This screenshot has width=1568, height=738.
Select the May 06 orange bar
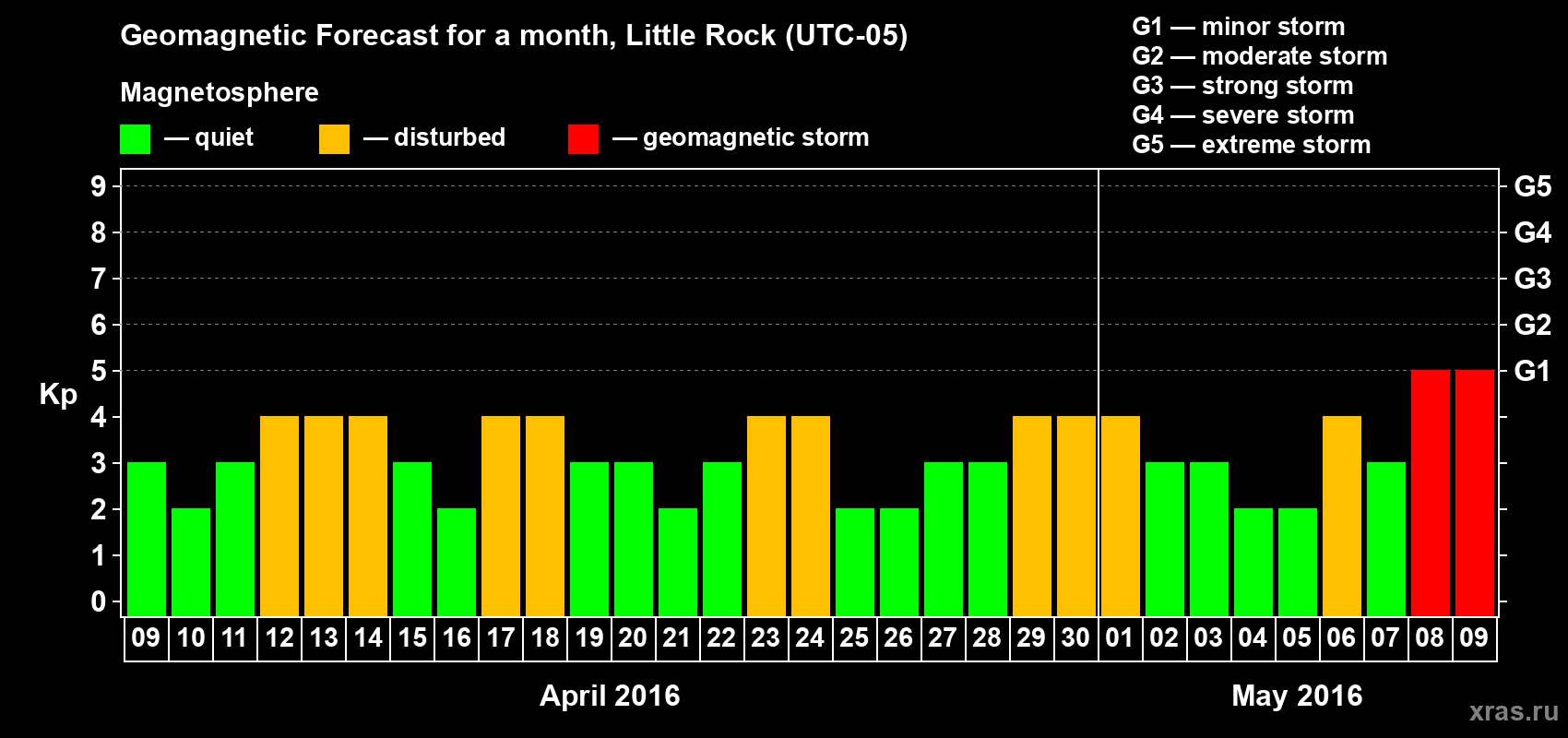click(1342, 516)
